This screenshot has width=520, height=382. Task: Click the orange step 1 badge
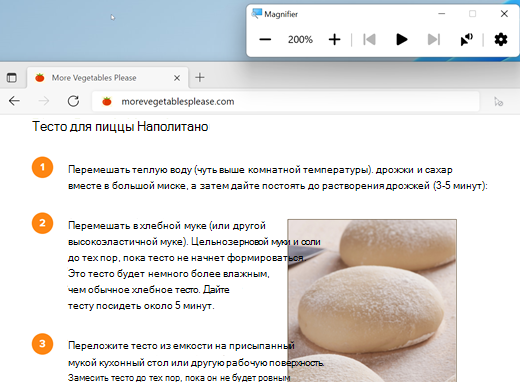[x=42, y=167]
